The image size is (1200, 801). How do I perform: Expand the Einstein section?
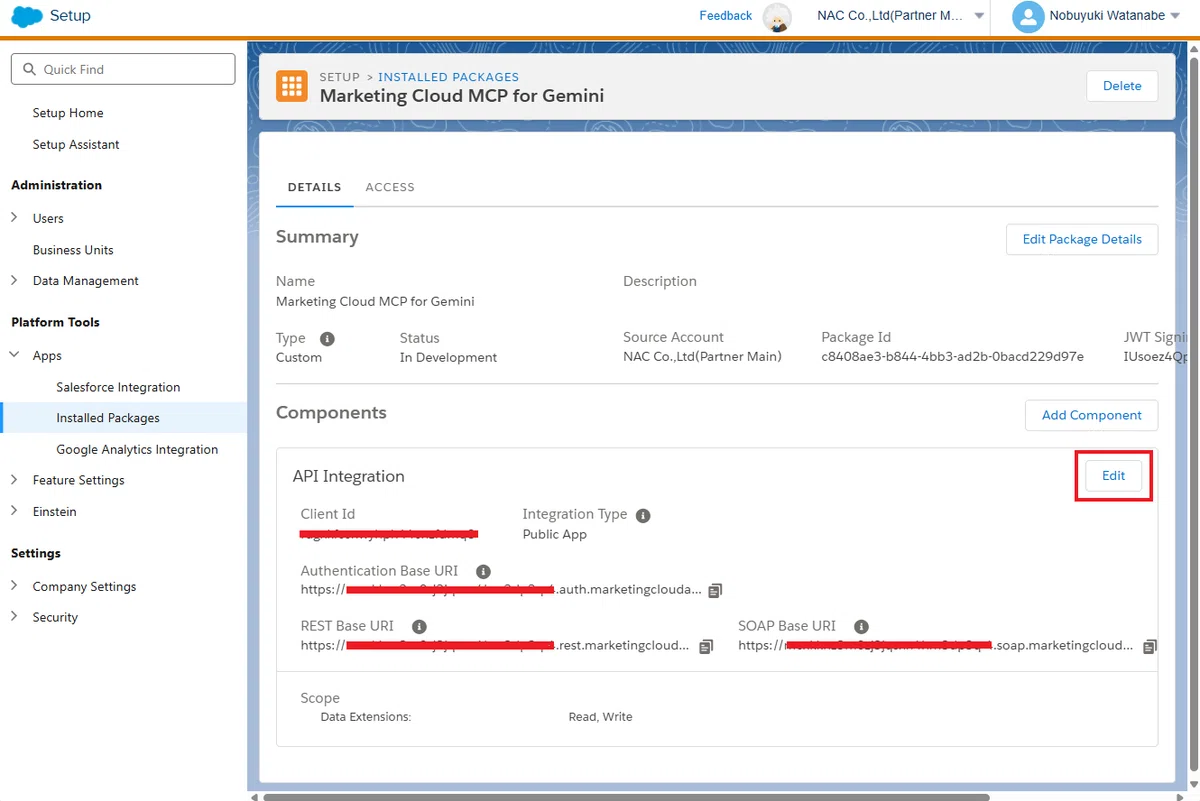coord(14,511)
